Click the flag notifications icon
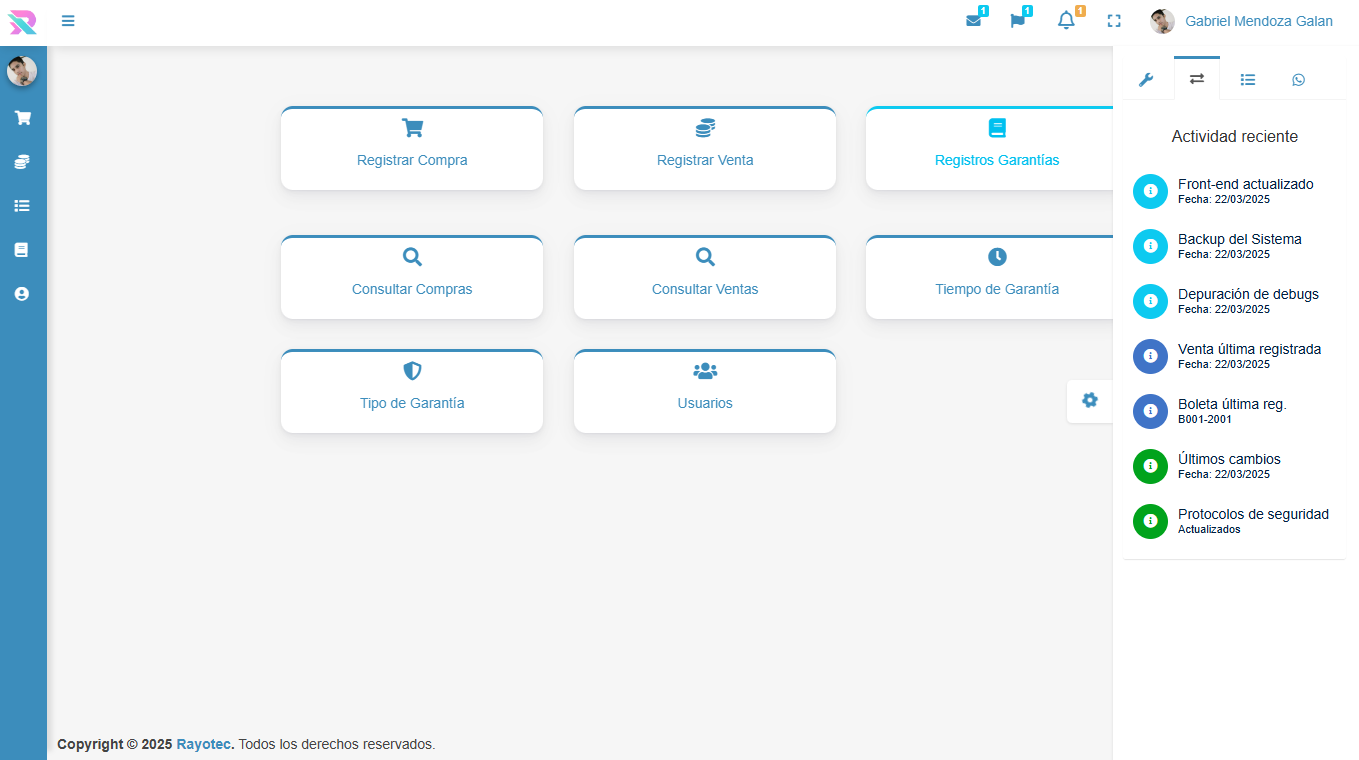This screenshot has height=760, width=1359. click(1017, 21)
